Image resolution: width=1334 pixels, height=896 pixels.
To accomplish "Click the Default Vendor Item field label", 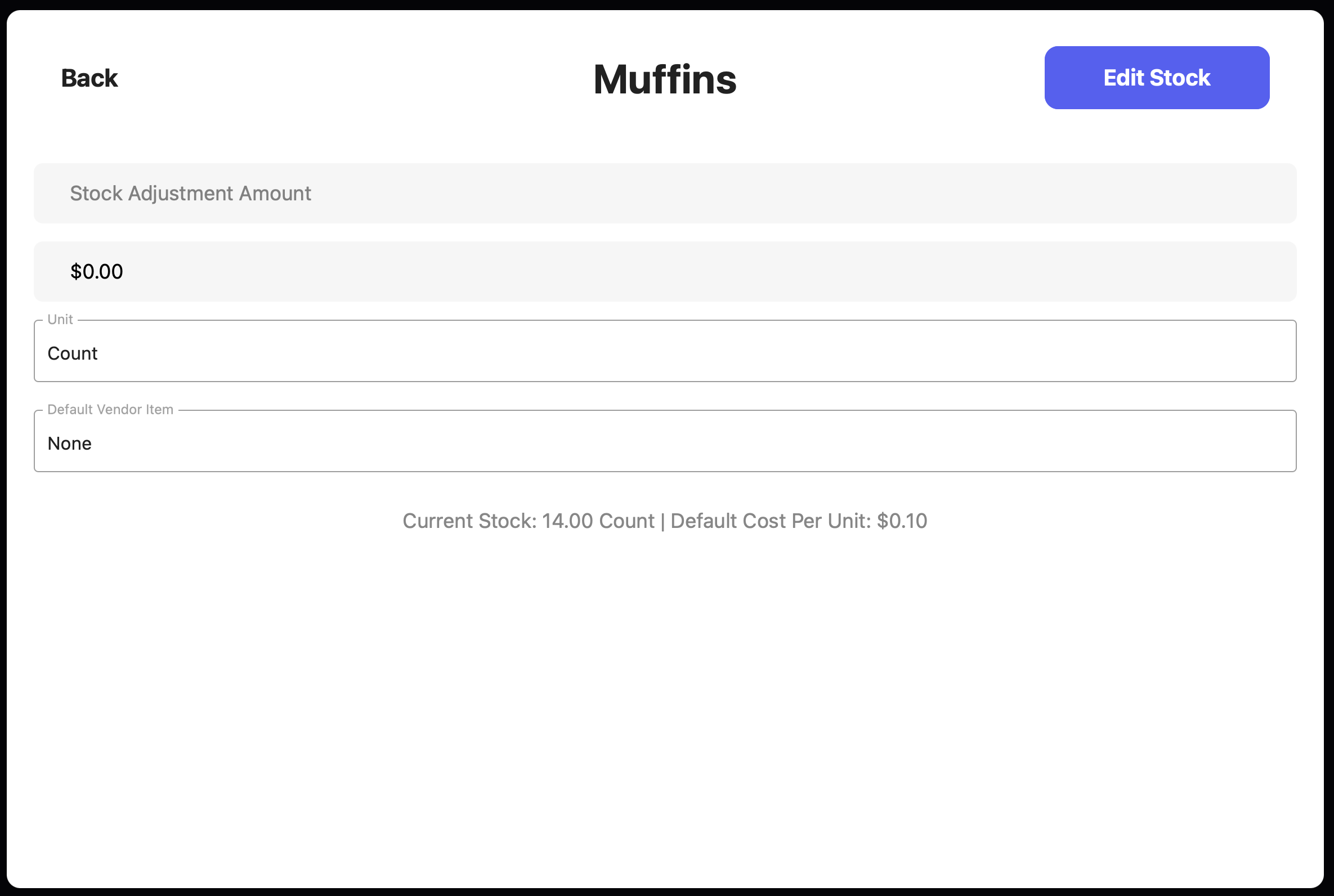I will click(x=110, y=410).
